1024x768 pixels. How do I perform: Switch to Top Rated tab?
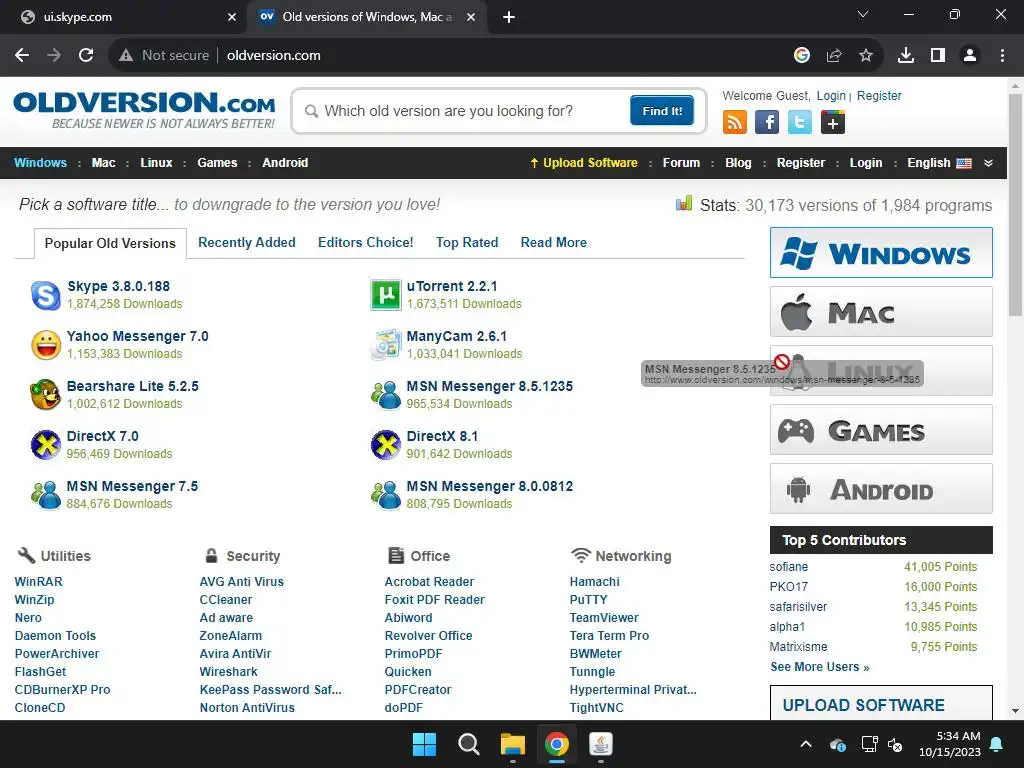[x=467, y=242]
